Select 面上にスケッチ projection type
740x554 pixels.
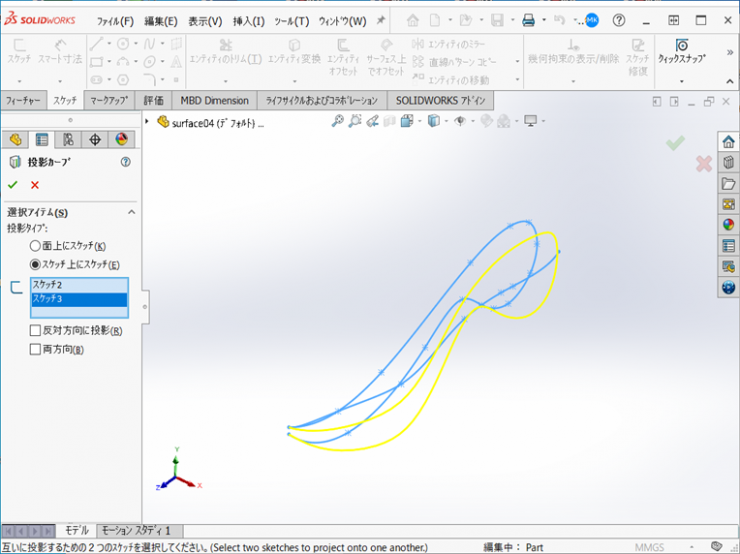[x=36, y=246]
